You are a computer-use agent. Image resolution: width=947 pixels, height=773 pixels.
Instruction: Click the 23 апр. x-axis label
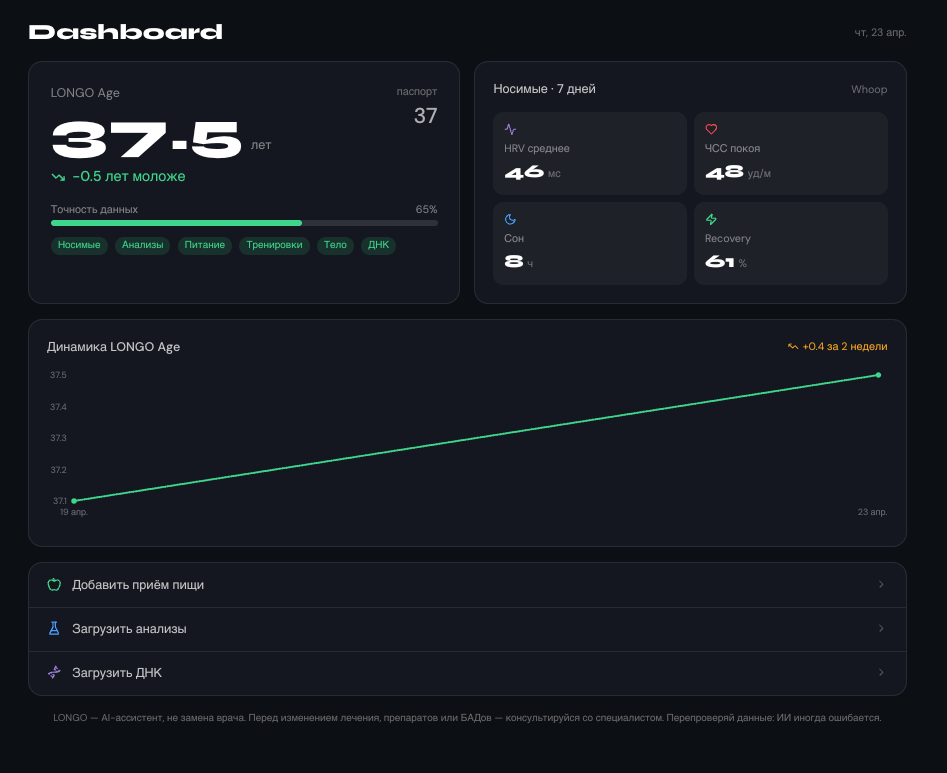coord(873,512)
